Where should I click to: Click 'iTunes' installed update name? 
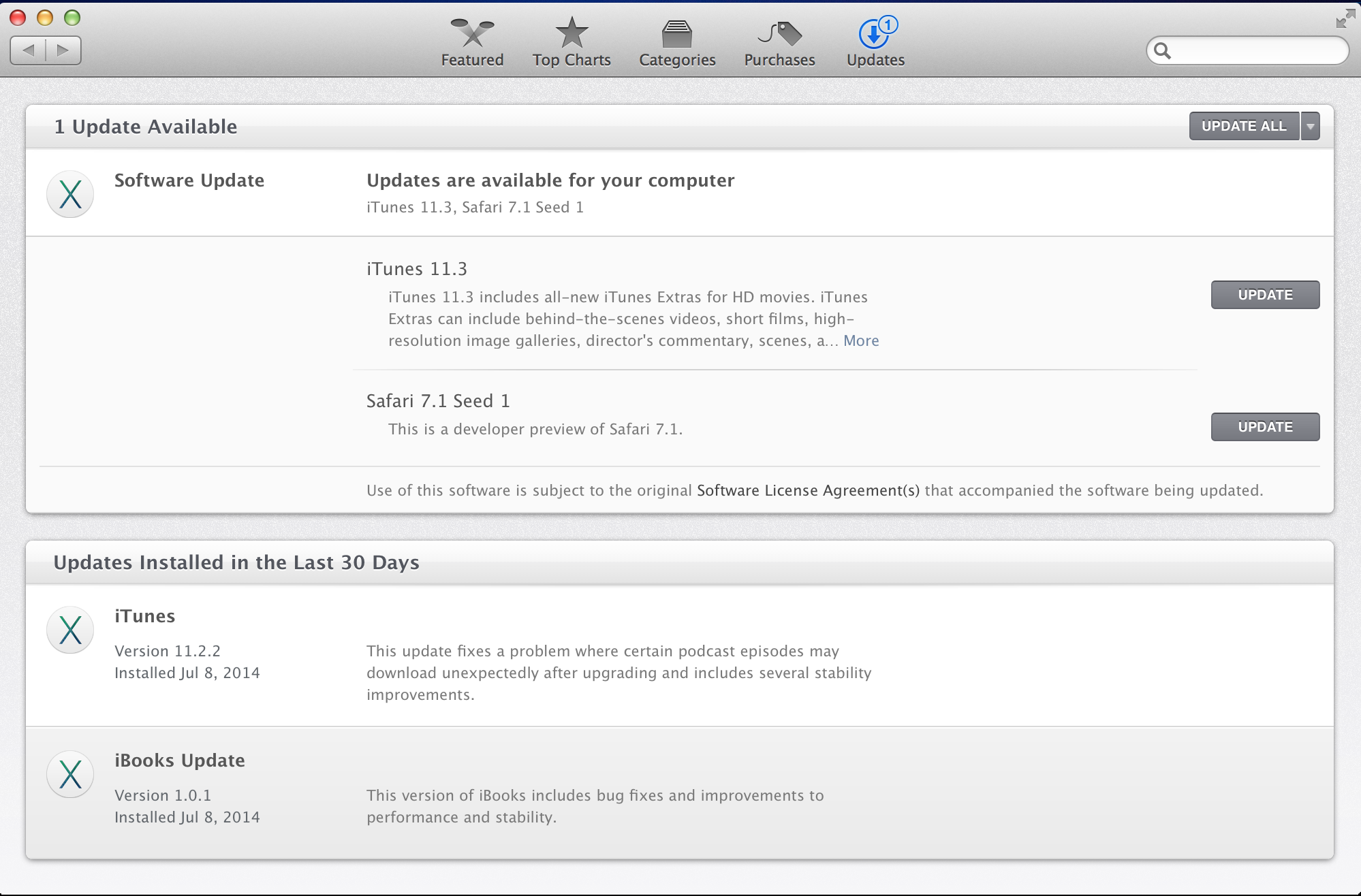(145, 616)
